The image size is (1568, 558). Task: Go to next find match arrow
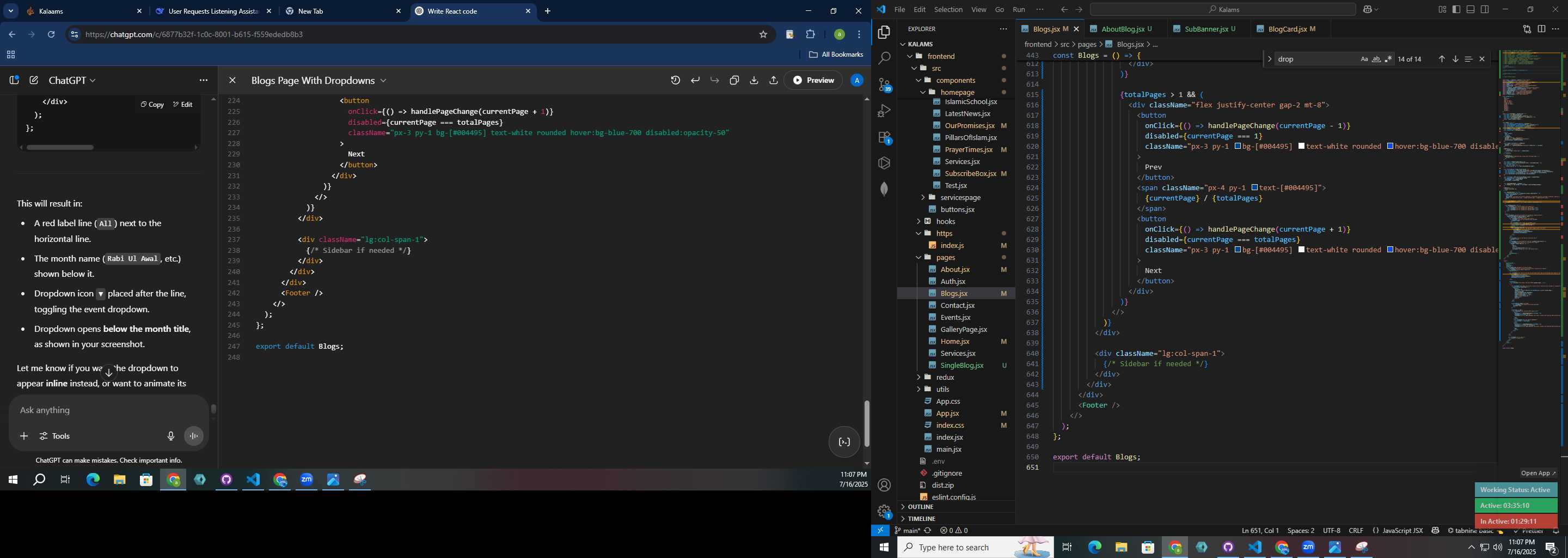(1455, 59)
